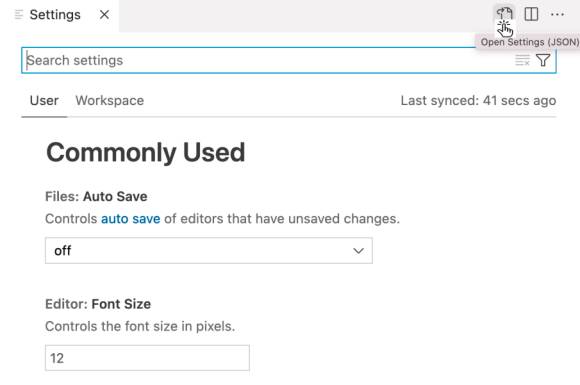Select the Files: Auto Save setting title
Image resolution: width=580 pixels, height=385 pixels.
click(96, 196)
